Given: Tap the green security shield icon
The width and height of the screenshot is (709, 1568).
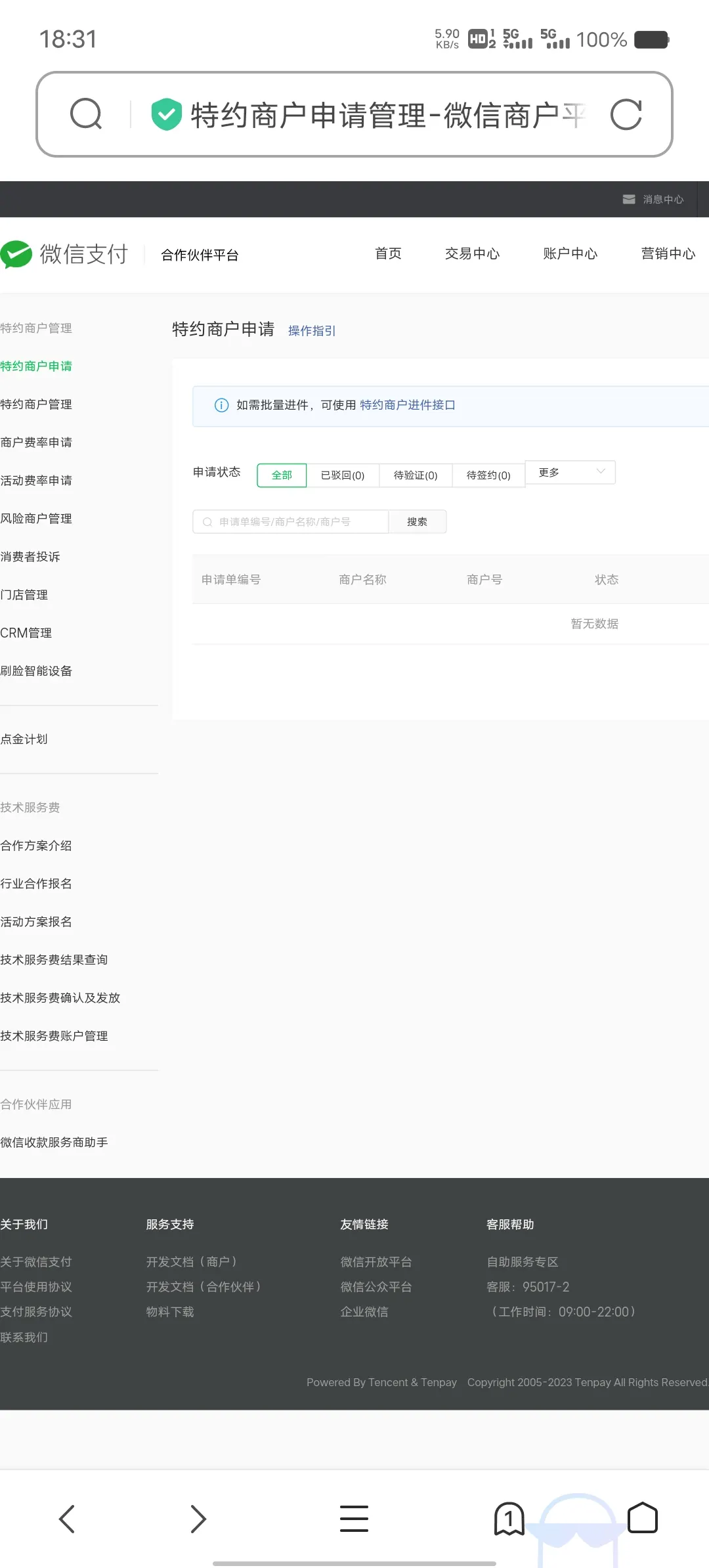Looking at the screenshot, I should [167, 114].
